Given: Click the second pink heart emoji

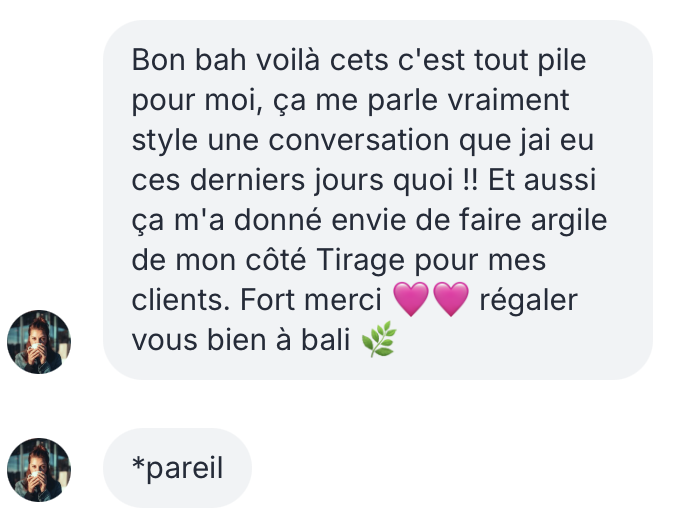Looking at the screenshot, I should (x=450, y=299).
